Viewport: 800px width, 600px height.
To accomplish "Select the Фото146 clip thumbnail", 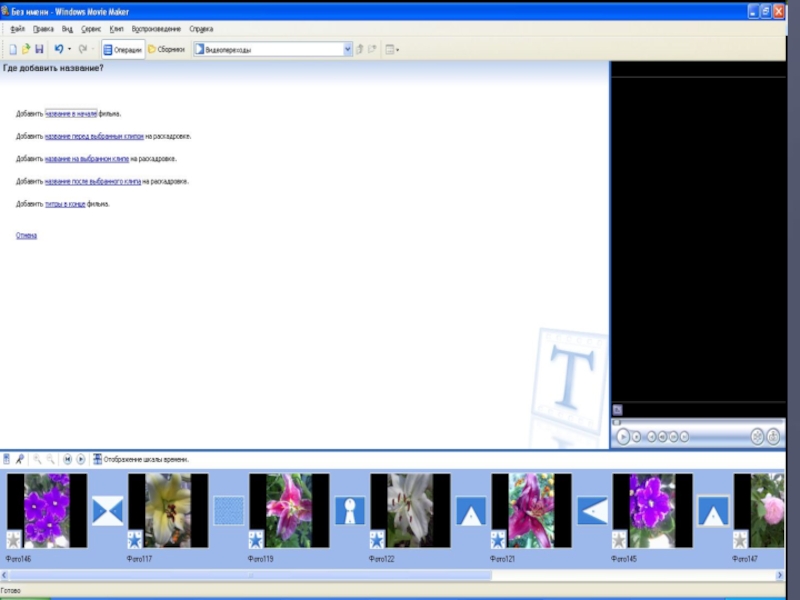I will point(47,510).
